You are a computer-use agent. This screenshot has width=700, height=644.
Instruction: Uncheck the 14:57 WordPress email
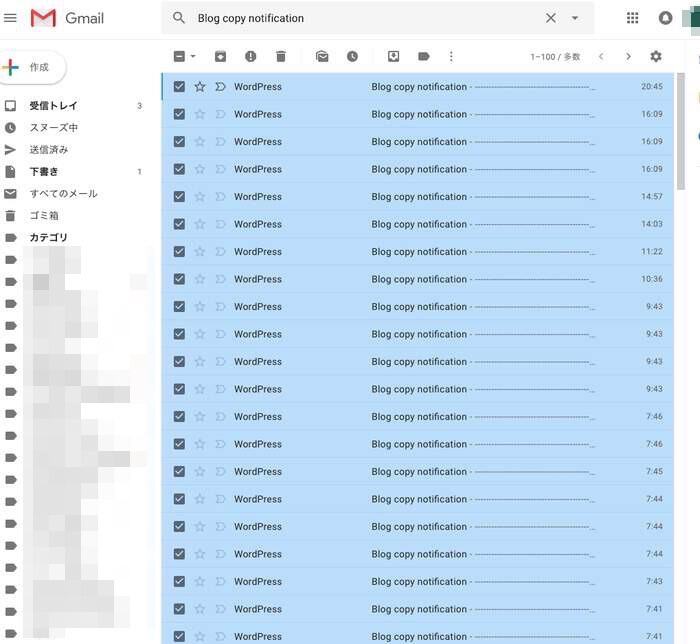pyautogui.click(x=179, y=196)
